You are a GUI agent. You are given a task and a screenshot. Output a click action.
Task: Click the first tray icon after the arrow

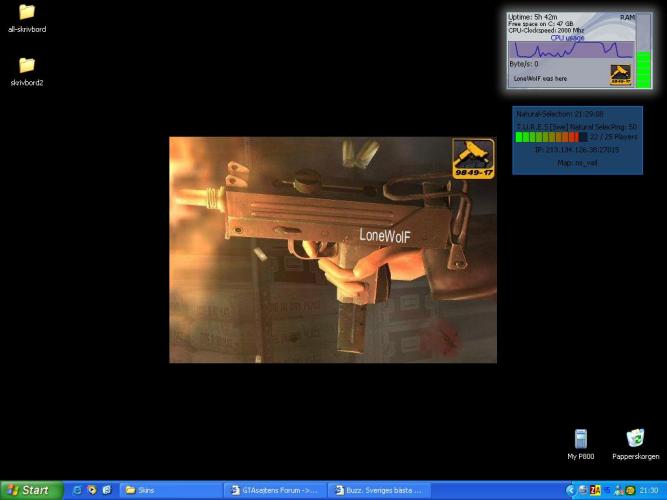click(583, 491)
